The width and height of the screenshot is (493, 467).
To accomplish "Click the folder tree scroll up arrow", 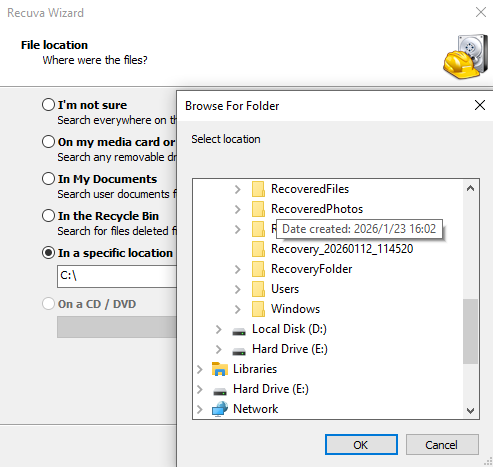I will pos(470,189).
